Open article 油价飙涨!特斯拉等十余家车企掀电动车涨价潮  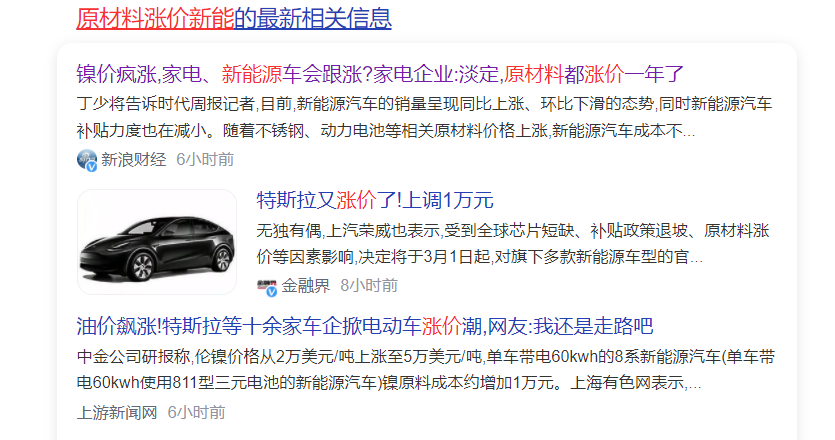(x=365, y=326)
